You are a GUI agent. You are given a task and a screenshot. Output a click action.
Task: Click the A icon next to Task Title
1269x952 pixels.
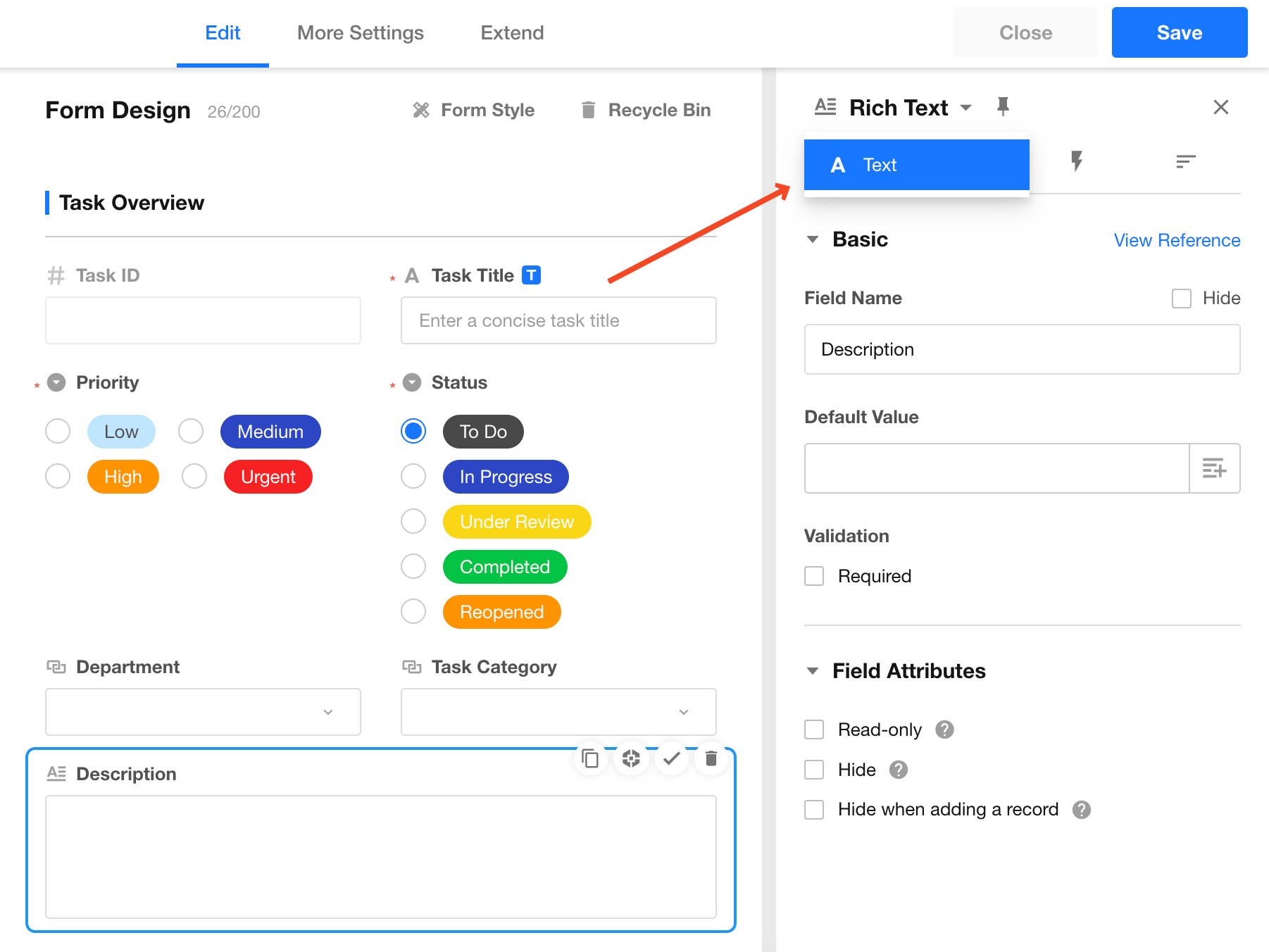(412, 275)
